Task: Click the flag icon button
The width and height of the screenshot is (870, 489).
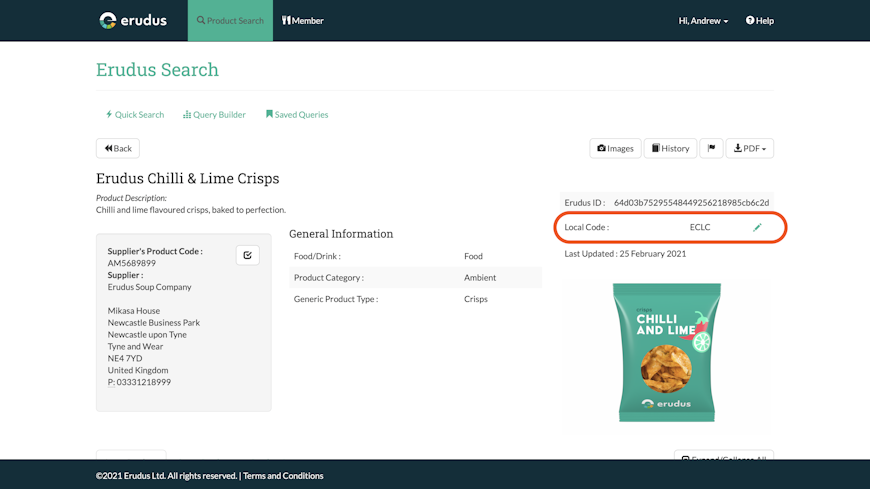Action: click(711, 148)
